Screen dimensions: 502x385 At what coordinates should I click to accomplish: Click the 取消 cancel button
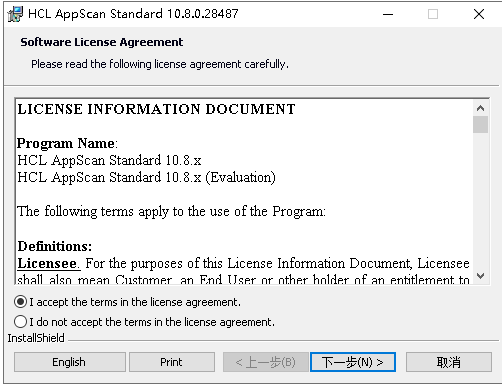pos(449,362)
